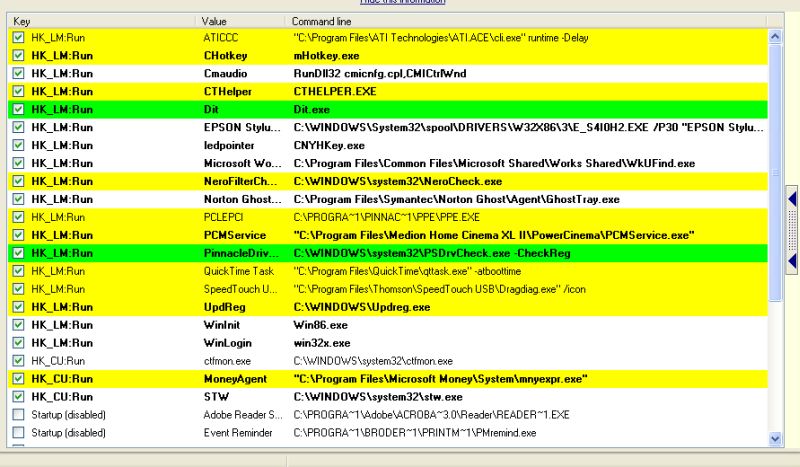The image size is (800, 467).
Task: Select the qttask.exe -atboottime command
Action: click(x=407, y=271)
